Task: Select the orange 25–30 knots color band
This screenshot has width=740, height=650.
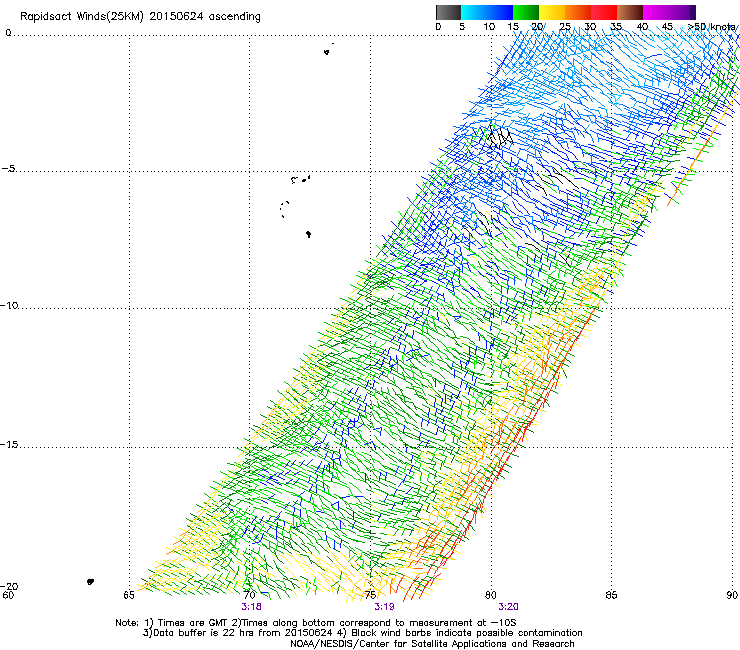Action: [x=578, y=12]
